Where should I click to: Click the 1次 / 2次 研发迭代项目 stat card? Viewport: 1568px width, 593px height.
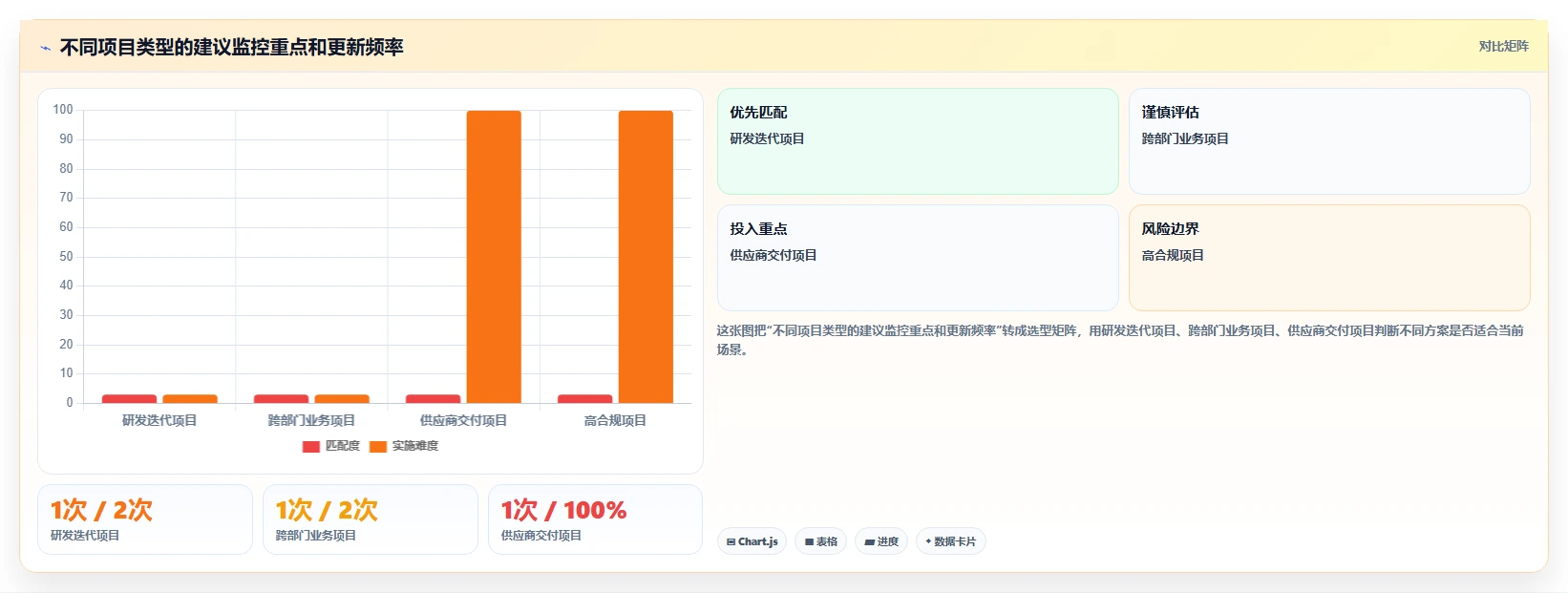pyautogui.click(x=145, y=519)
